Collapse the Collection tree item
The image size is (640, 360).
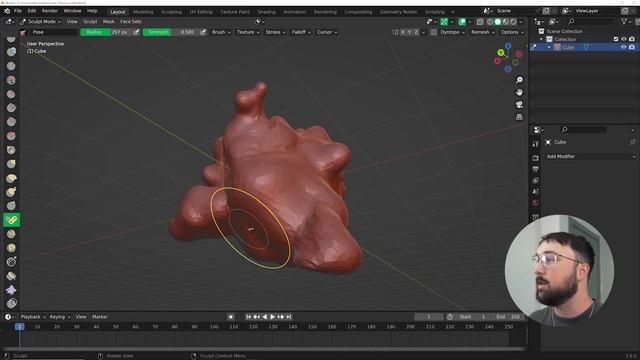[542, 39]
